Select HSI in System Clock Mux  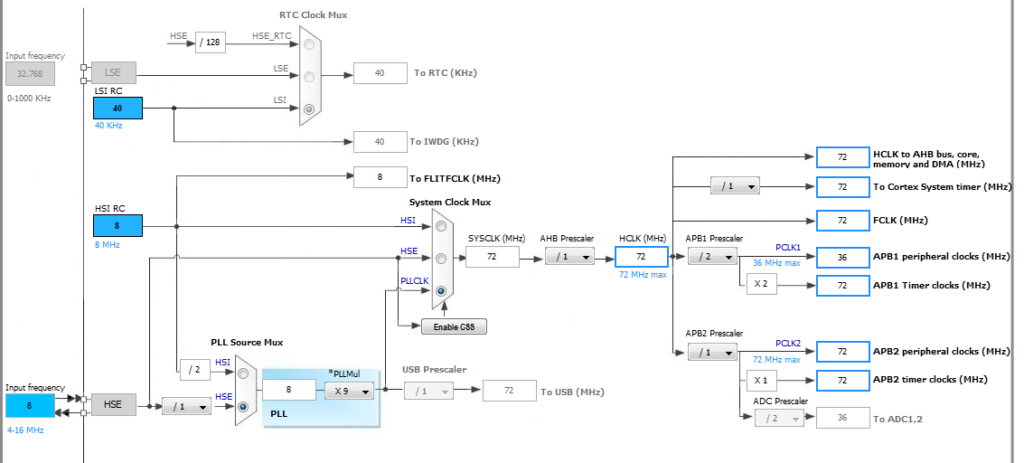(441, 228)
